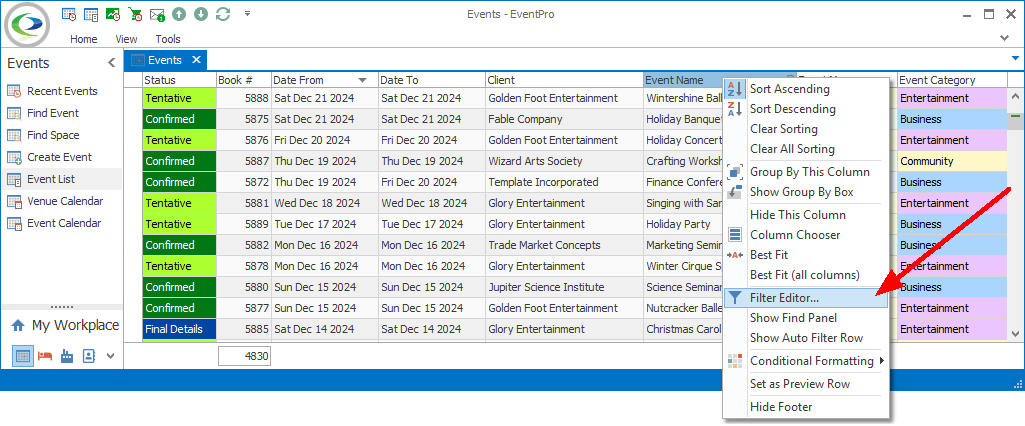Open Event Calendar in the sidebar

tap(63, 223)
